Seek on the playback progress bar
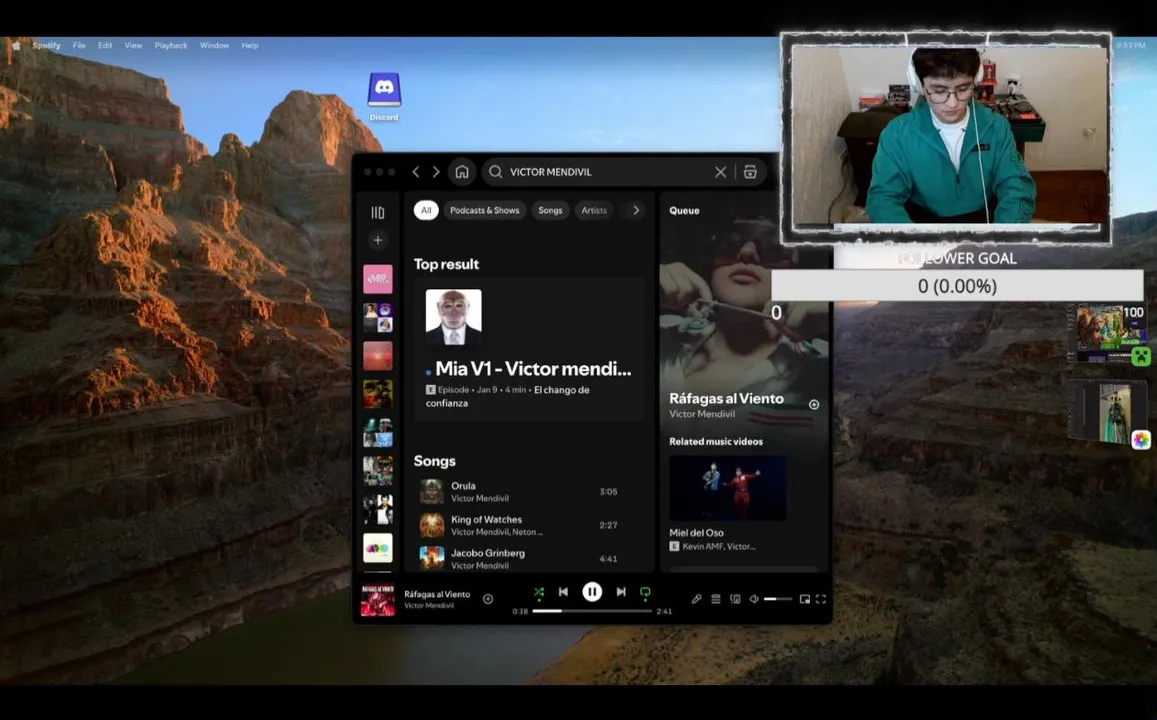Image resolution: width=1157 pixels, height=720 pixels. (592, 611)
